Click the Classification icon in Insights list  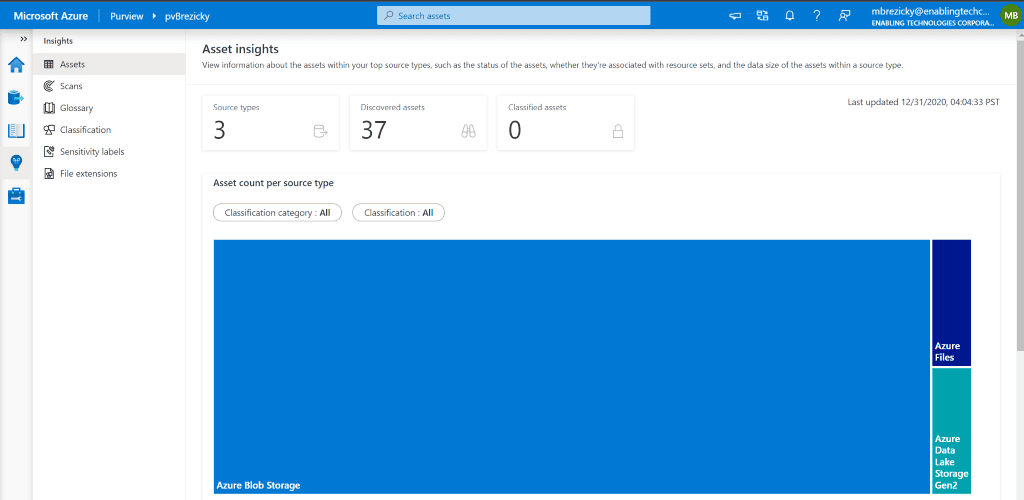(48, 130)
